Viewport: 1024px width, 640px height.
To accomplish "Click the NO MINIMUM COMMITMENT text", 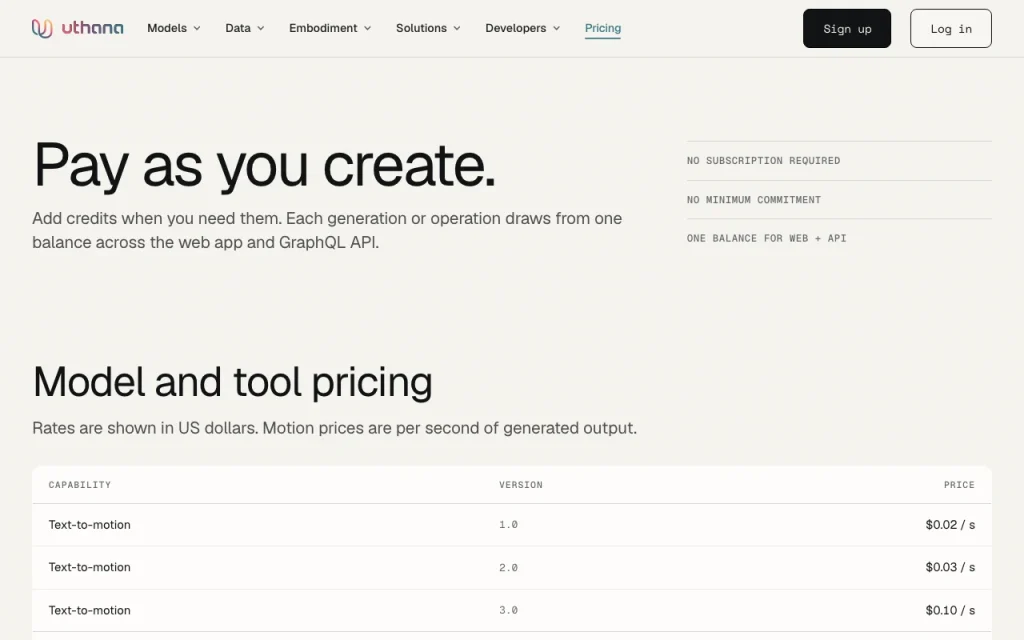I will click(754, 200).
